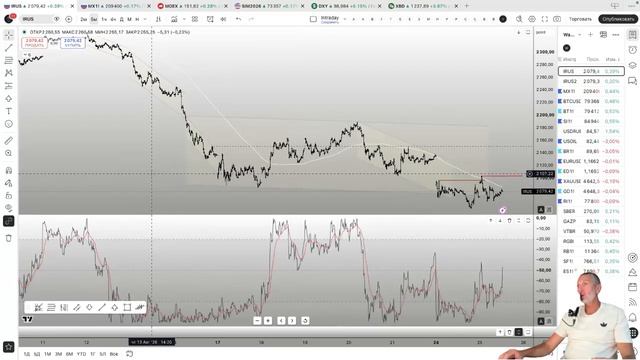
Task: Click the Опубликовать button
Action: point(618,19)
